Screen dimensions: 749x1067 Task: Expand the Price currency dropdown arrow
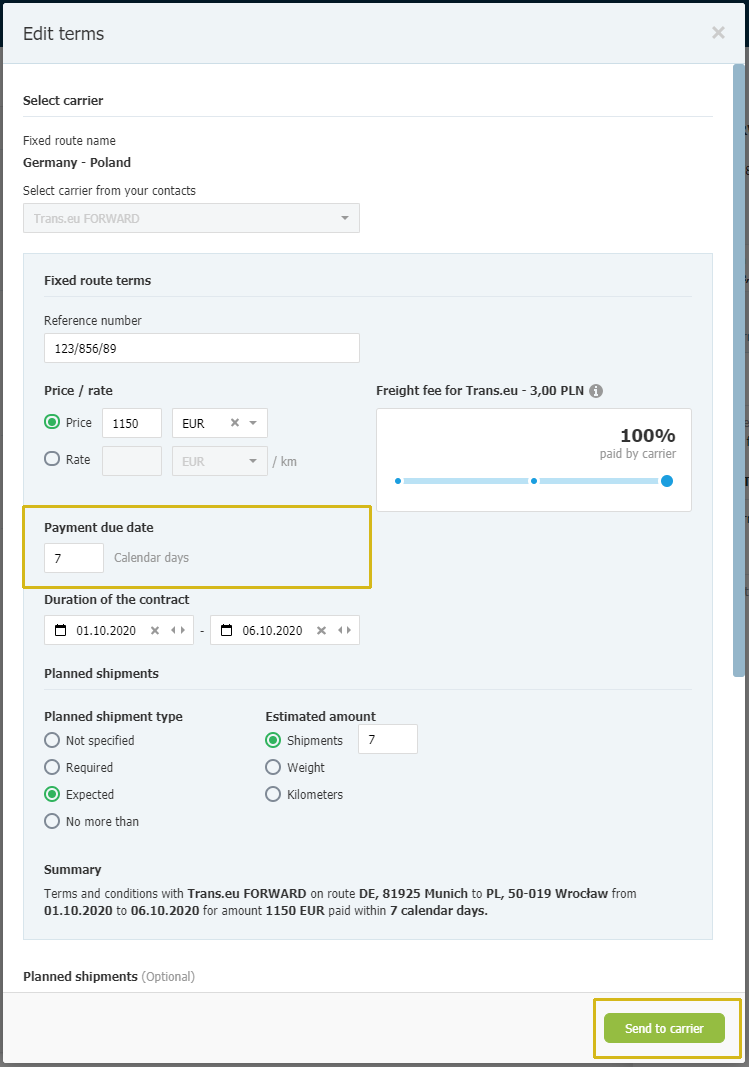coord(253,423)
